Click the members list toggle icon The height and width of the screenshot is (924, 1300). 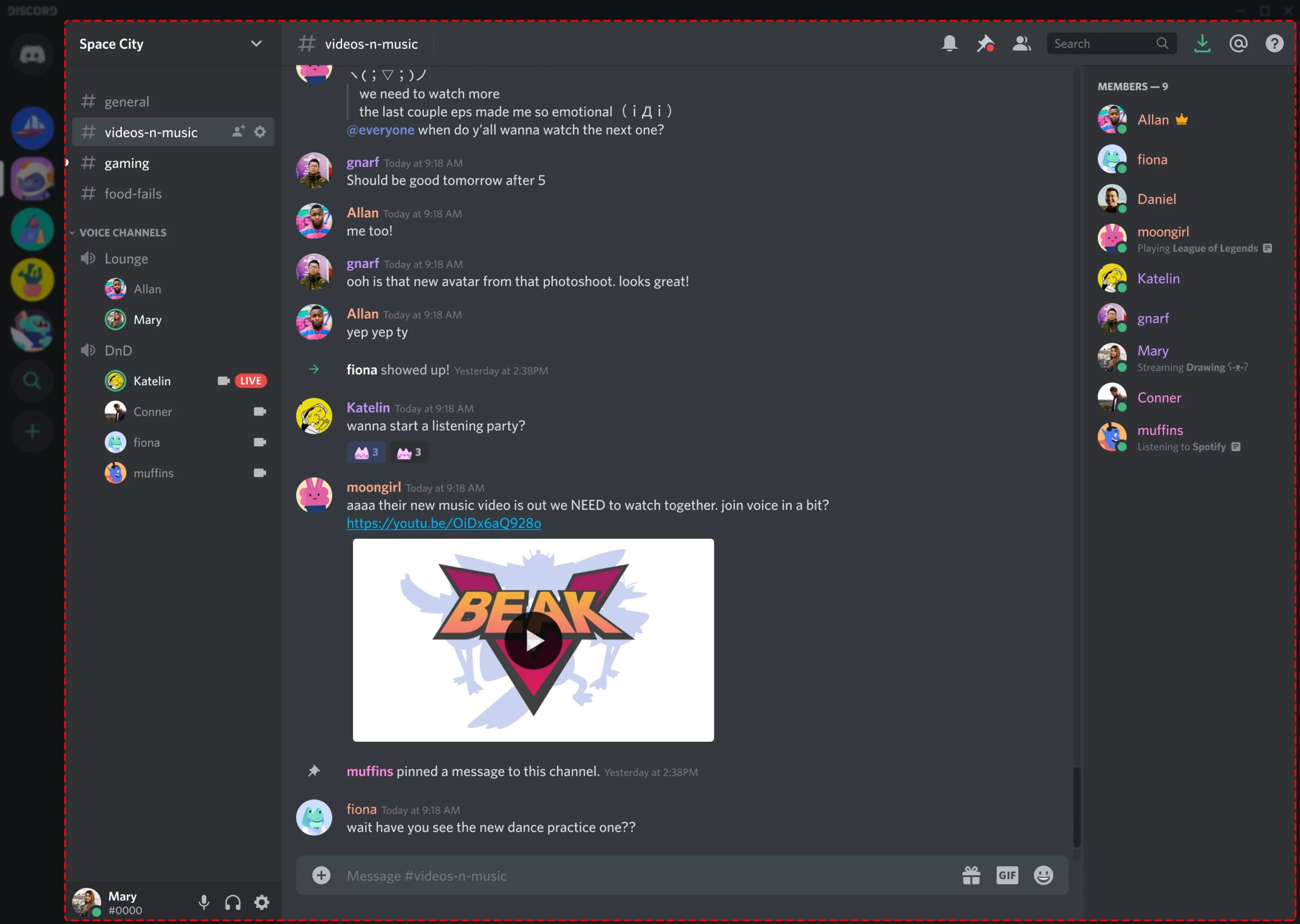click(1021, 43)
